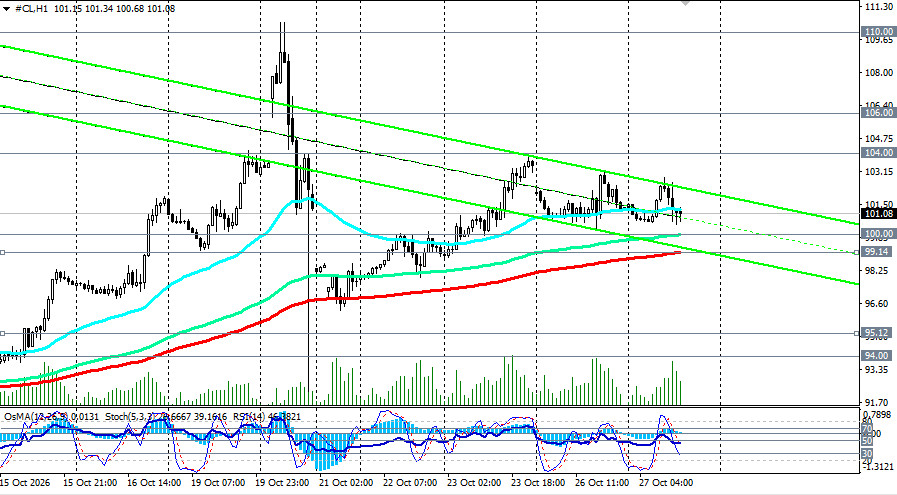The image size is (897, 495).
Task: Click the 26 Oct 11:00 time label
Action: pos(602,483)
